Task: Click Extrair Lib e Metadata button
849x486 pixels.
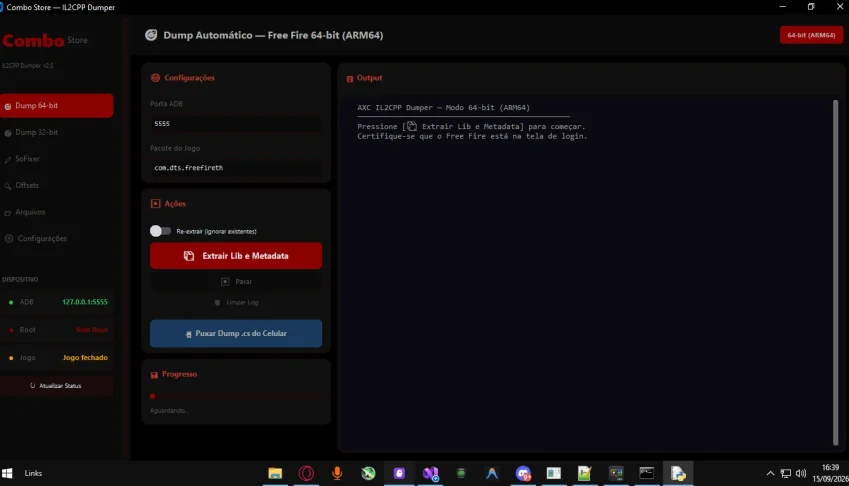Action: pyautogui.click(x=236, y=255)
